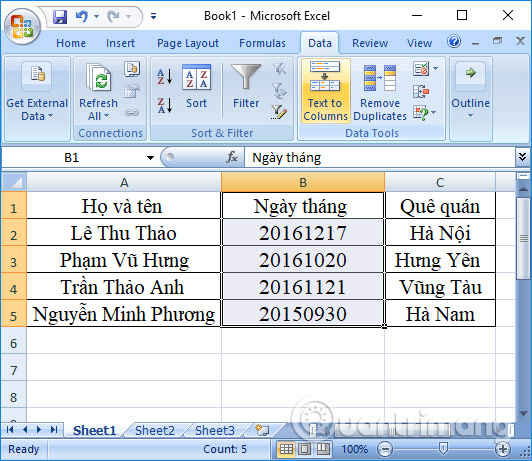Open Redo history dropdown arrow

(128, 16)
